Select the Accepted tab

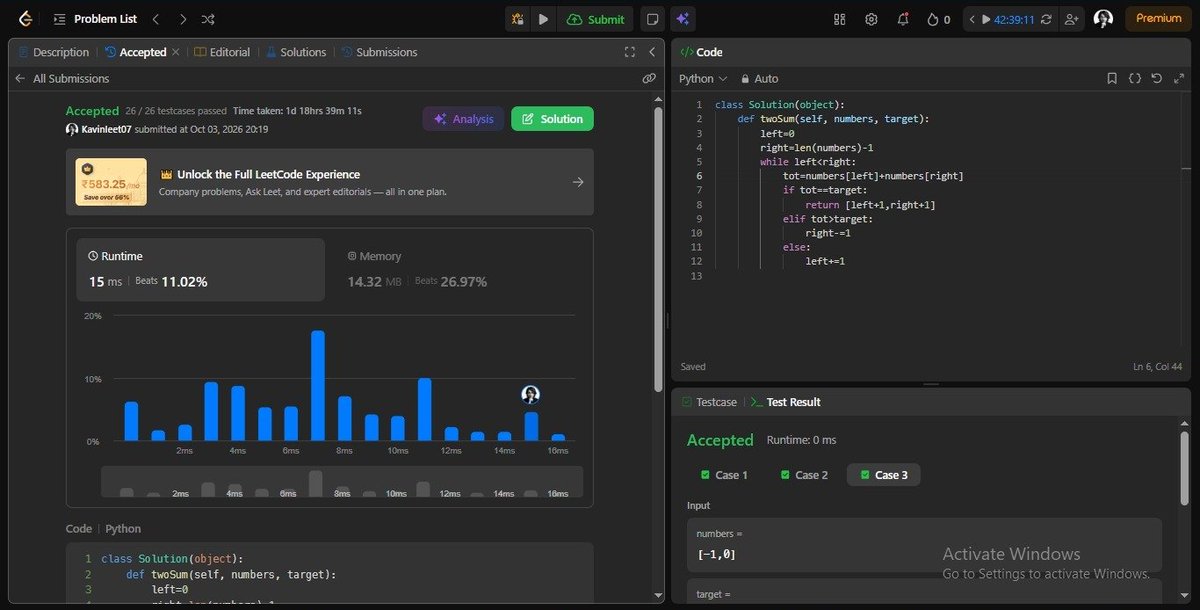click(x=136, y=52)
